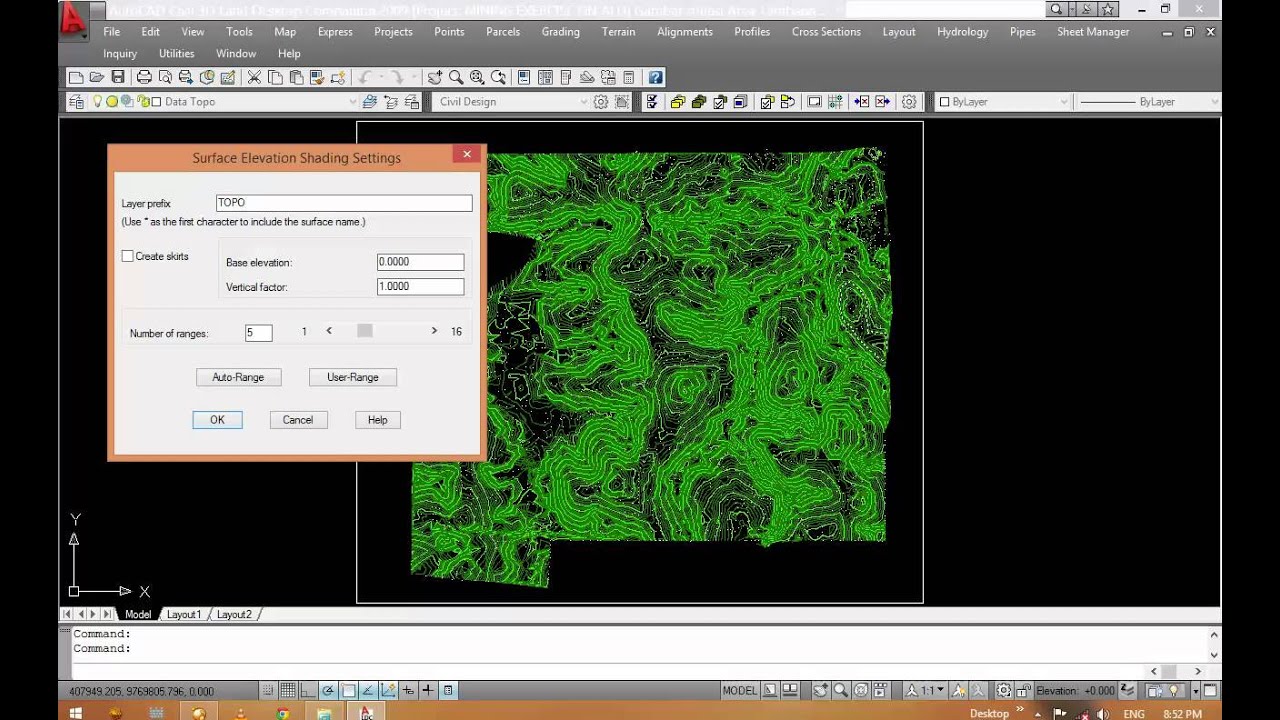The image size is (1280, 720).
Task: Activate the Pan hand tool
Action: point(434,77)
